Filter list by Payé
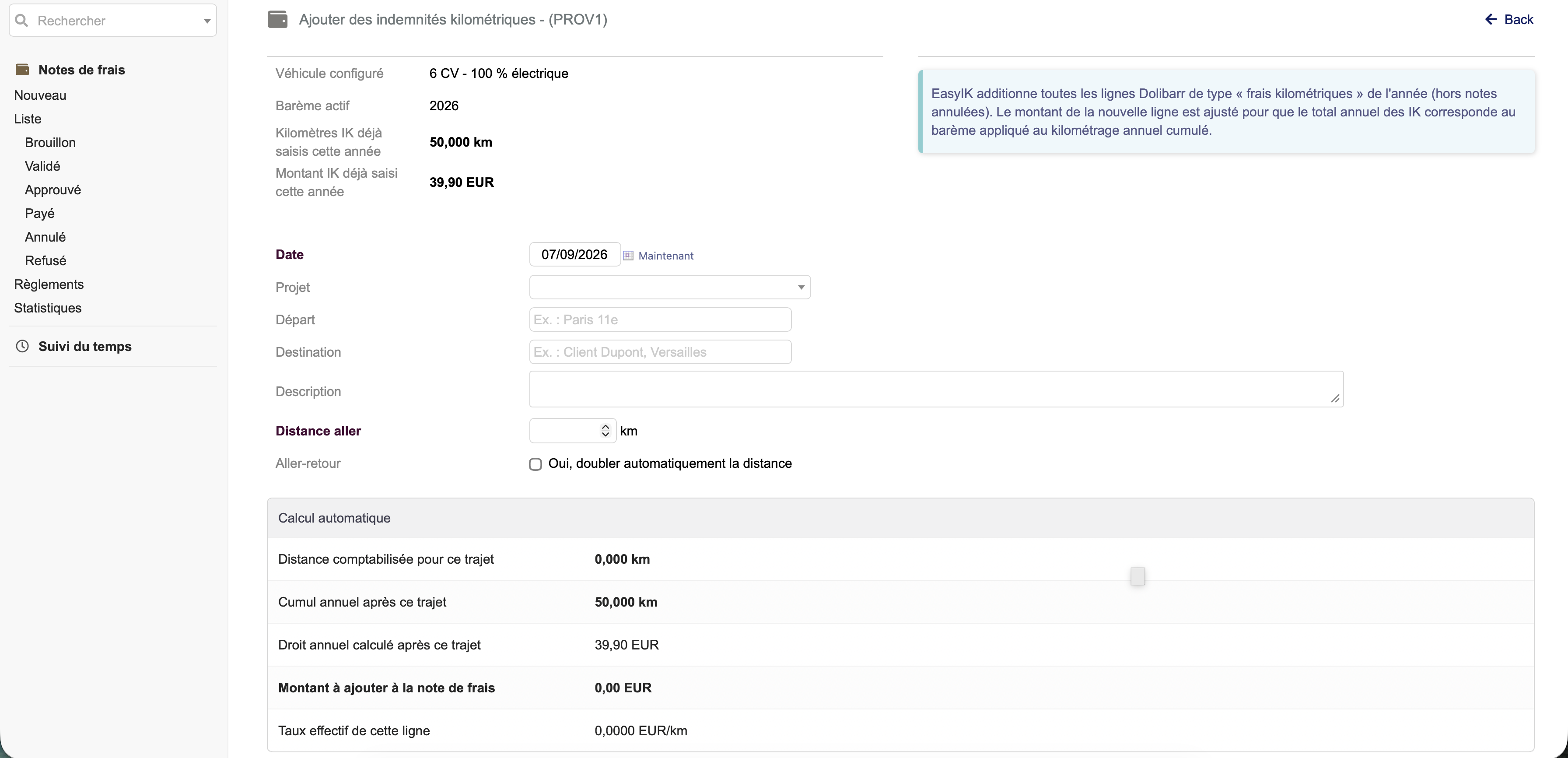Image resolution: width=1568 pixels, height=758 pixels. 39,214
